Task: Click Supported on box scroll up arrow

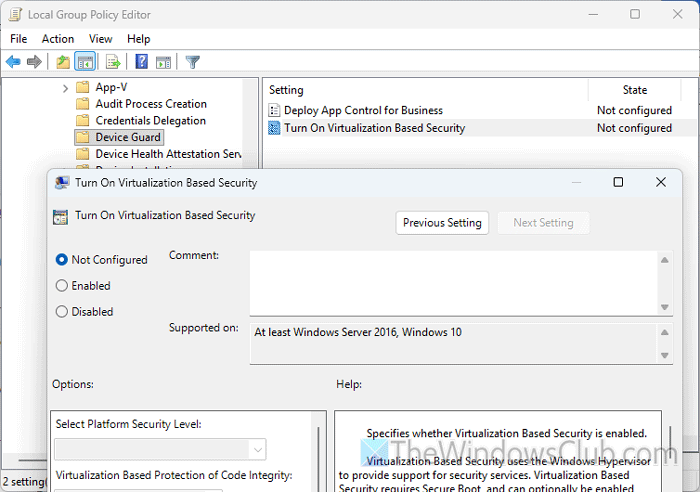Action: coord(665,332)
